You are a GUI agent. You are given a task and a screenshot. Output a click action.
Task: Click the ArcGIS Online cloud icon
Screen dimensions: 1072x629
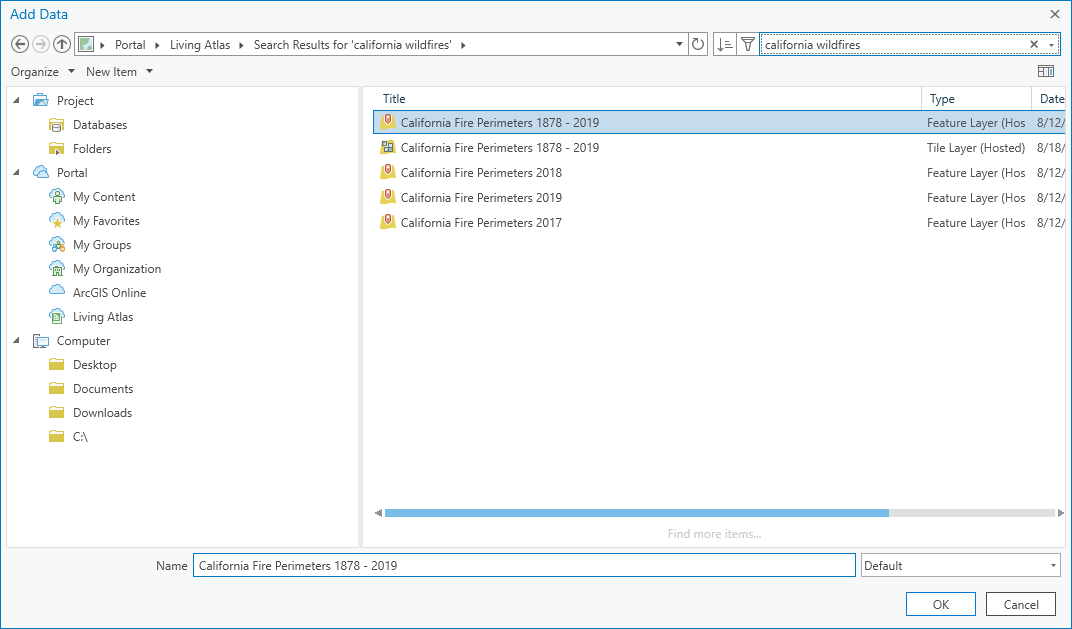(x=57, y=291)
